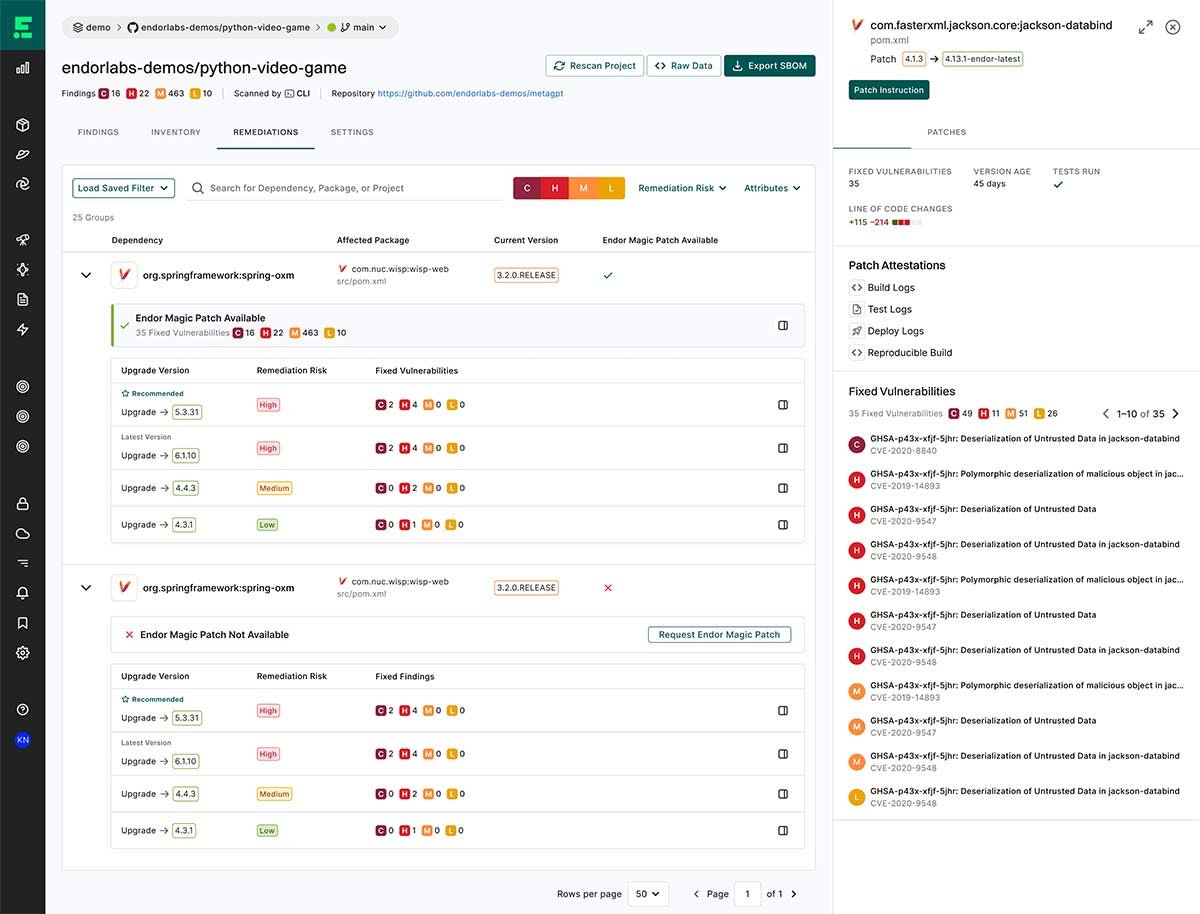Image resolution: width=1200 pixels, height=914 pixels.
Task: Click the help question mark icon
Action: click(x=22, y=710)
